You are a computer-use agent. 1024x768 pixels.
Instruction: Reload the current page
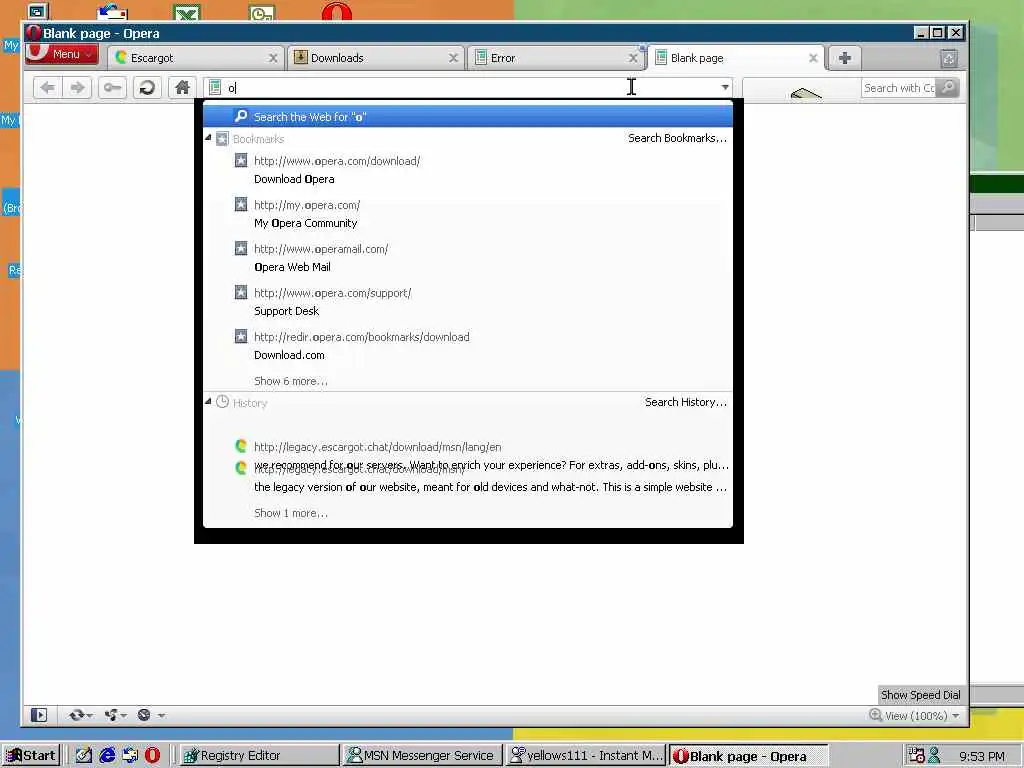click(147, 88)
